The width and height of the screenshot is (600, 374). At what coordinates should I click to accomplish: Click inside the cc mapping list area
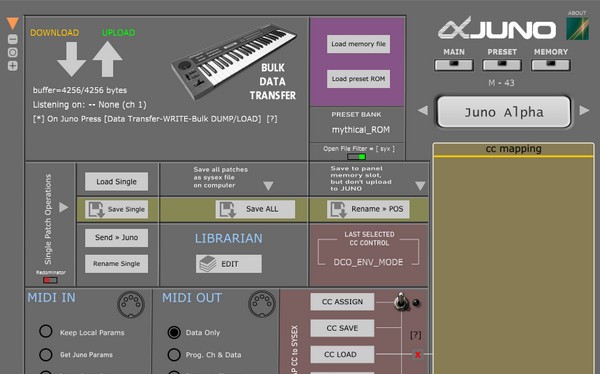pyautogui.click(x=514, y=266)
